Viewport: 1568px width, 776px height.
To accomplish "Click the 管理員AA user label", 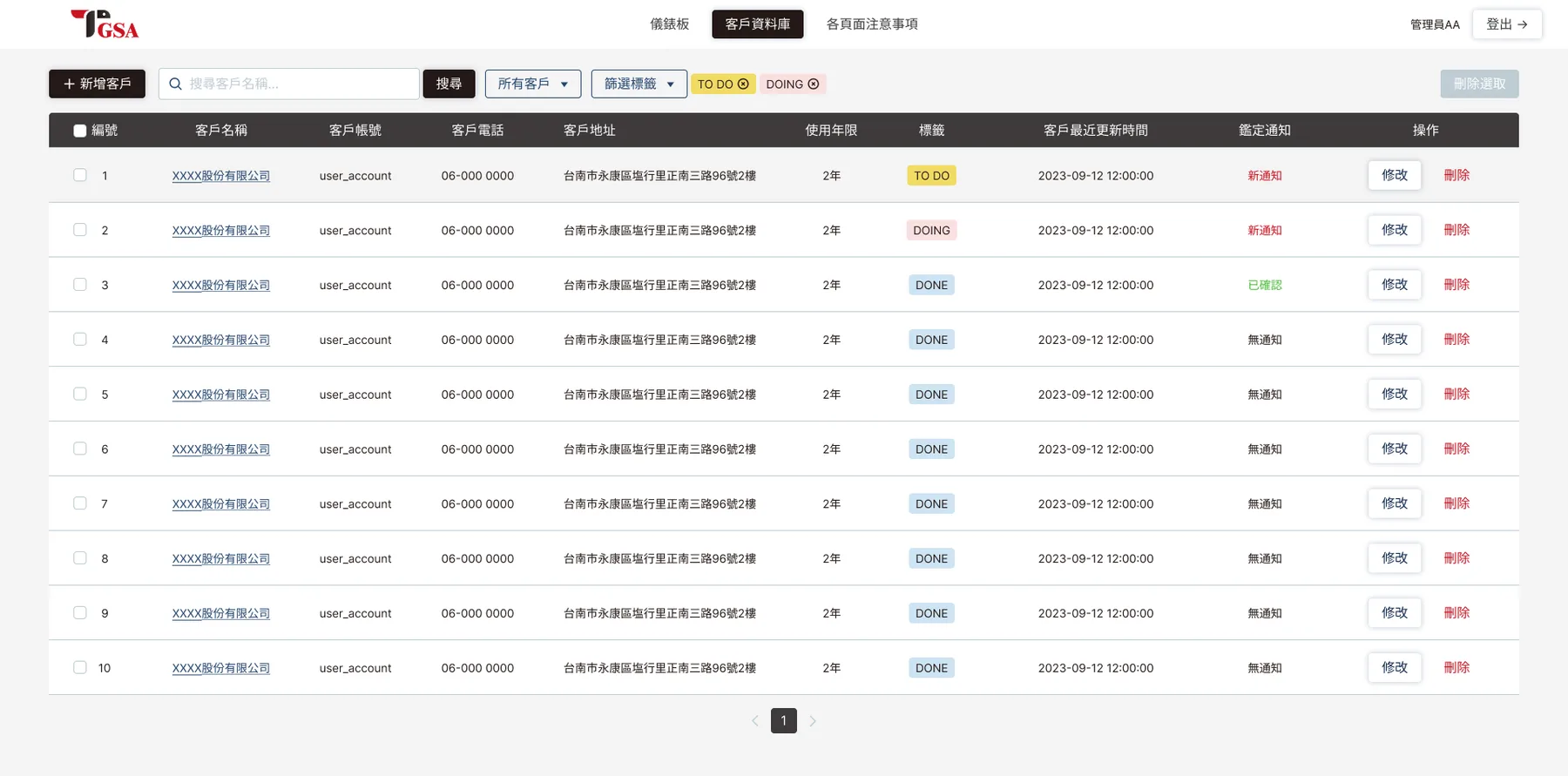I will click(1435, 24).
